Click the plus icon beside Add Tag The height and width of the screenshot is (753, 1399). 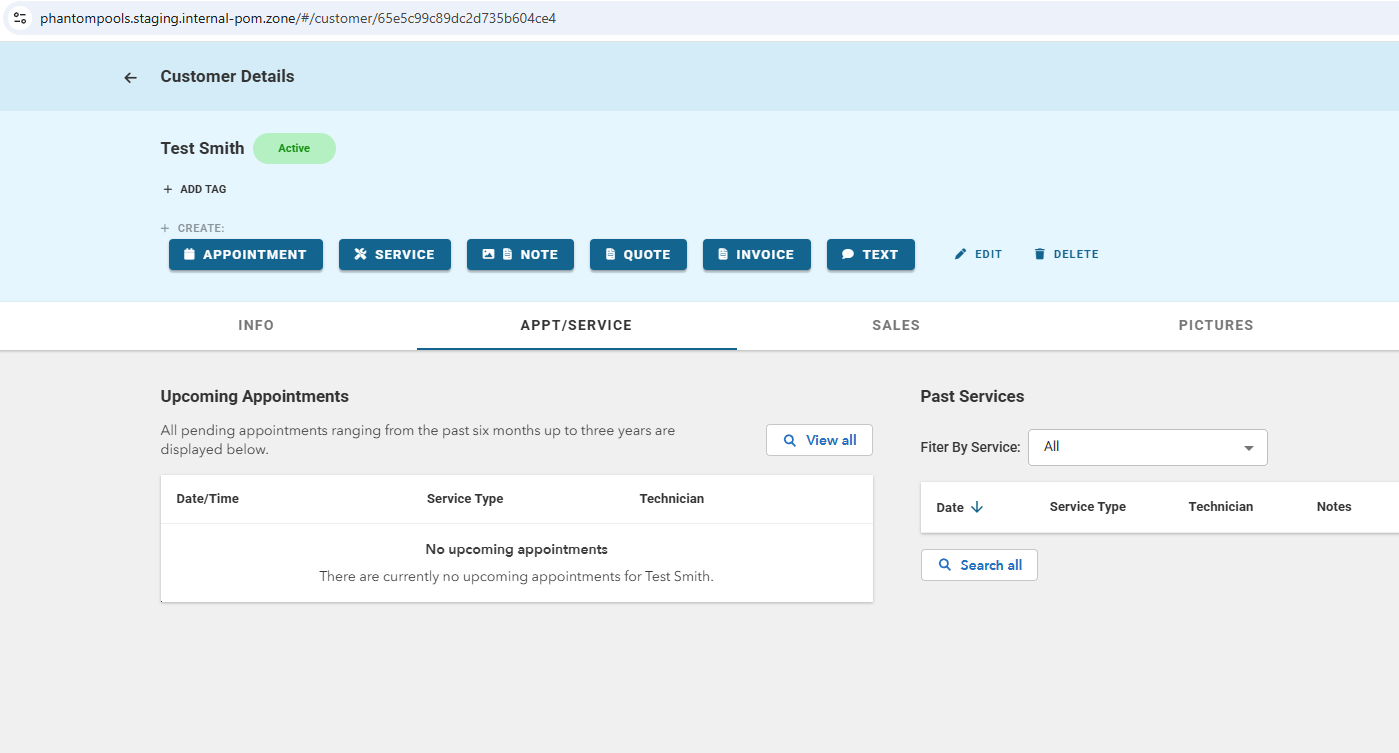coord(167,189)
